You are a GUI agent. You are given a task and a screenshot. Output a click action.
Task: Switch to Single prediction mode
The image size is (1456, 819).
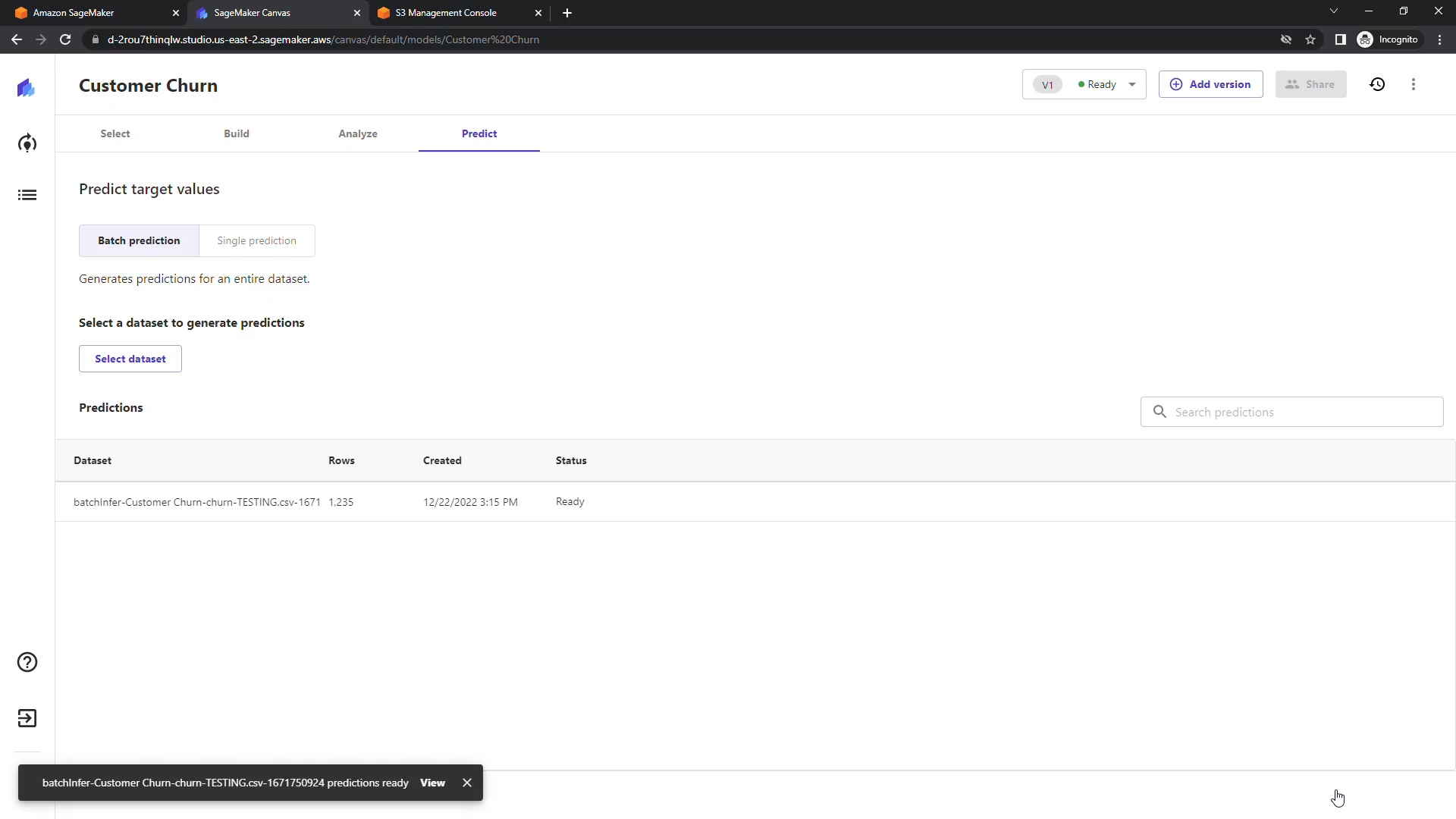click(x=256, y=240)
